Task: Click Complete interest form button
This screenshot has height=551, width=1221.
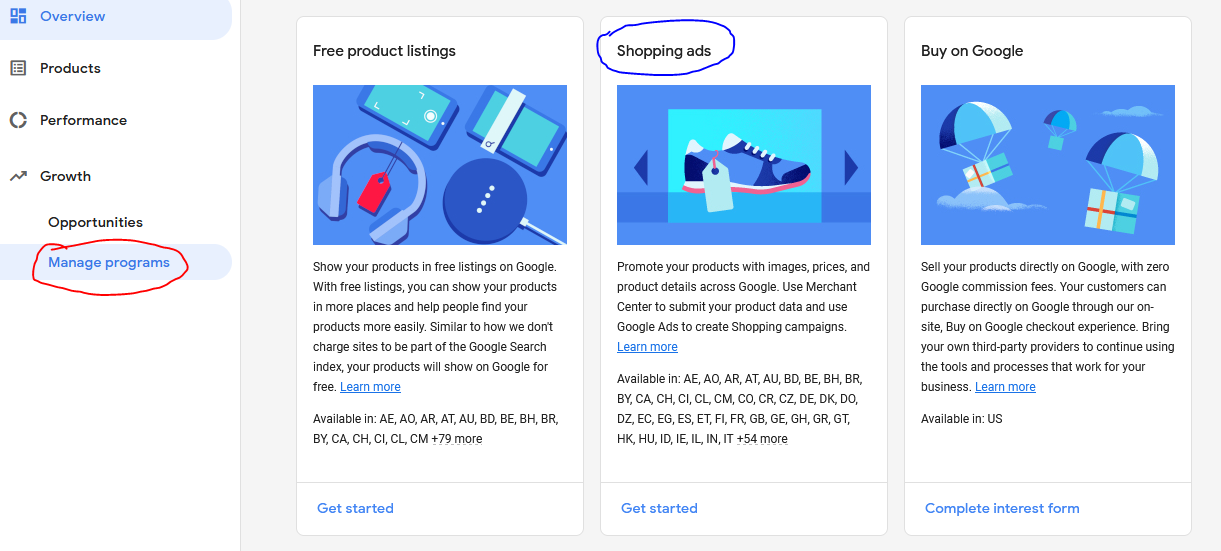Action: 1002,508
